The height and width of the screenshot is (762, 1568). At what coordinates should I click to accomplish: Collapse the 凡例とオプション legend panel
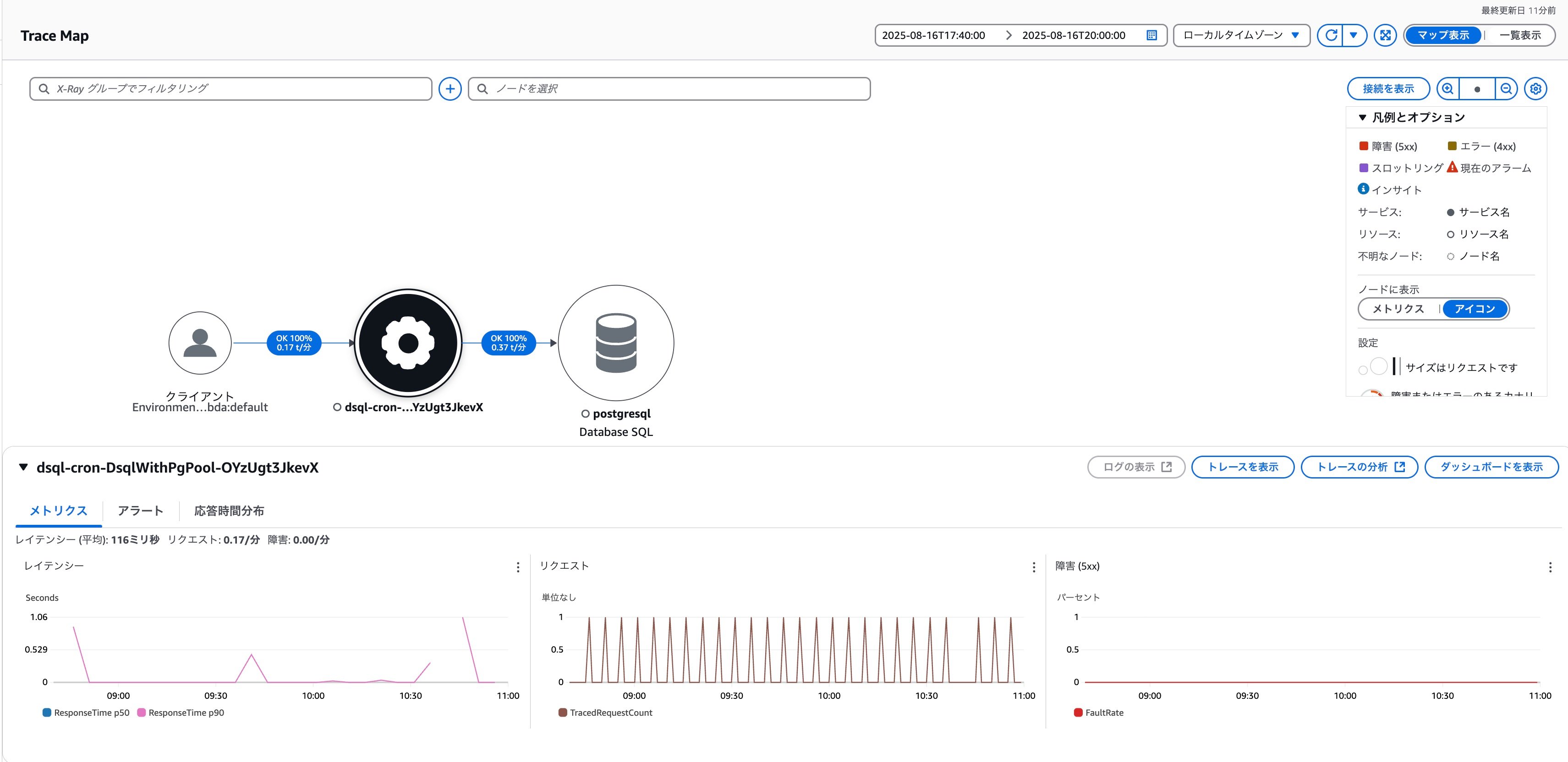(x=1362, y=117)
